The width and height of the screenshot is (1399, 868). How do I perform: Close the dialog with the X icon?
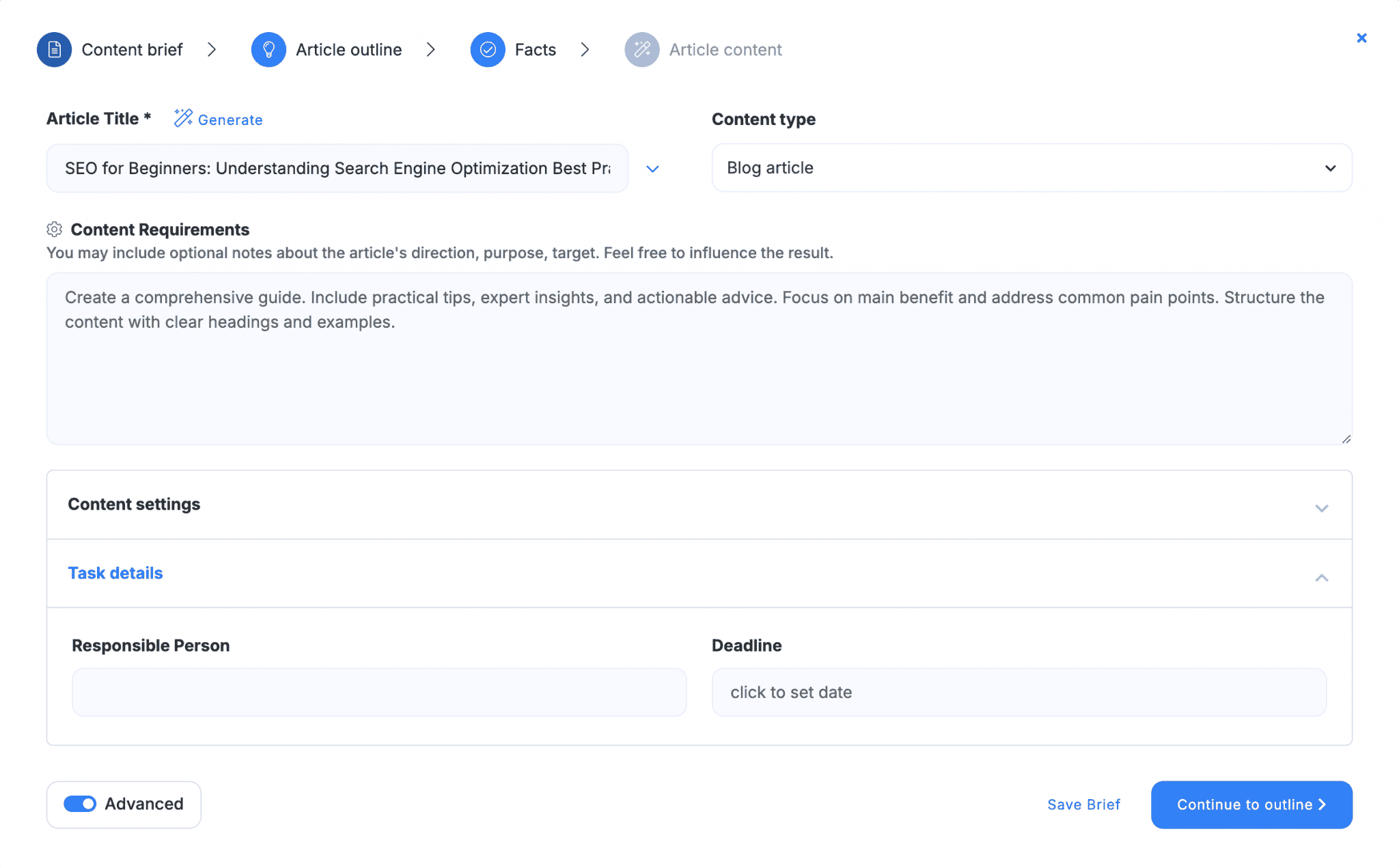click(1362, 38)
